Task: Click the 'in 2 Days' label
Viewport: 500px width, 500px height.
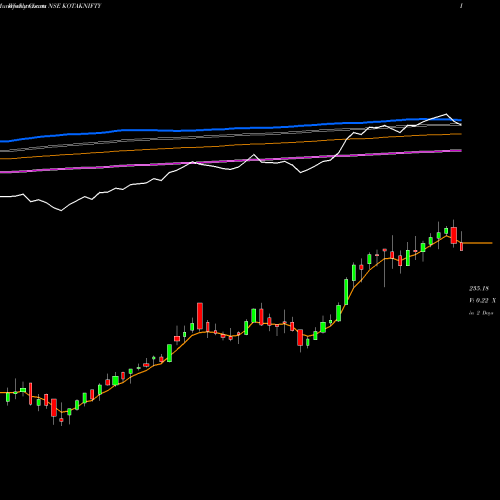Action: 481,313
